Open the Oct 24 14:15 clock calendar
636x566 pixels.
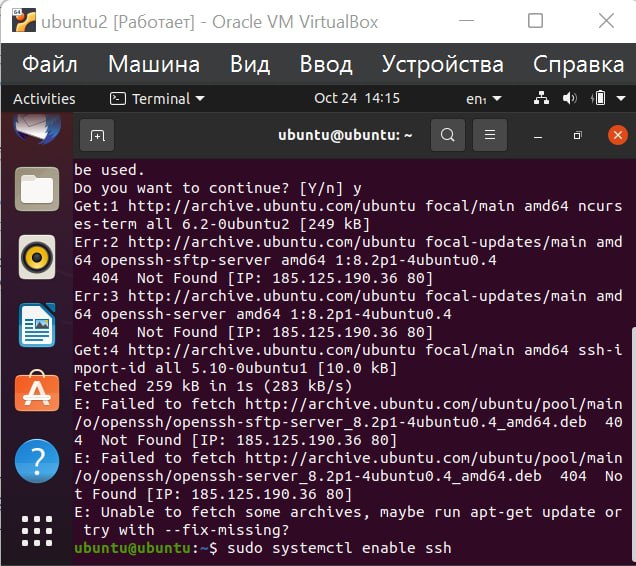coord(357,98)
